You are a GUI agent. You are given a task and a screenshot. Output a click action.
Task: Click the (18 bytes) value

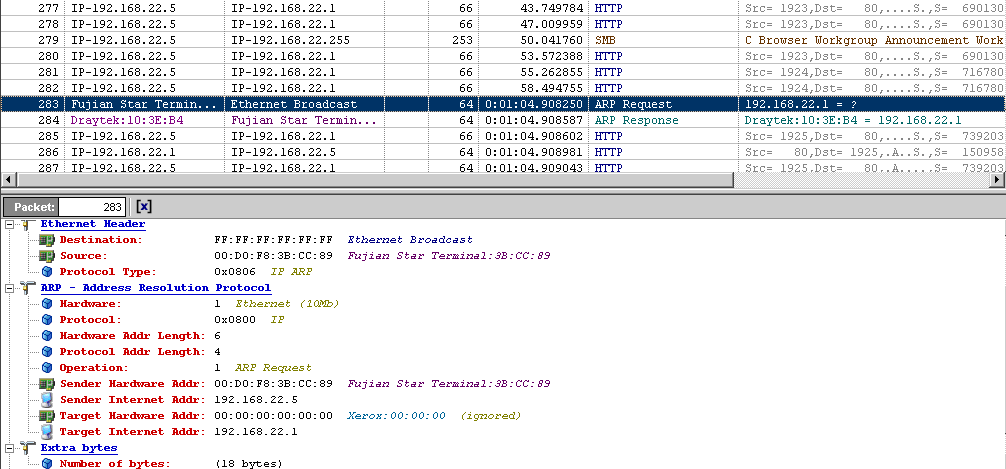249,464
